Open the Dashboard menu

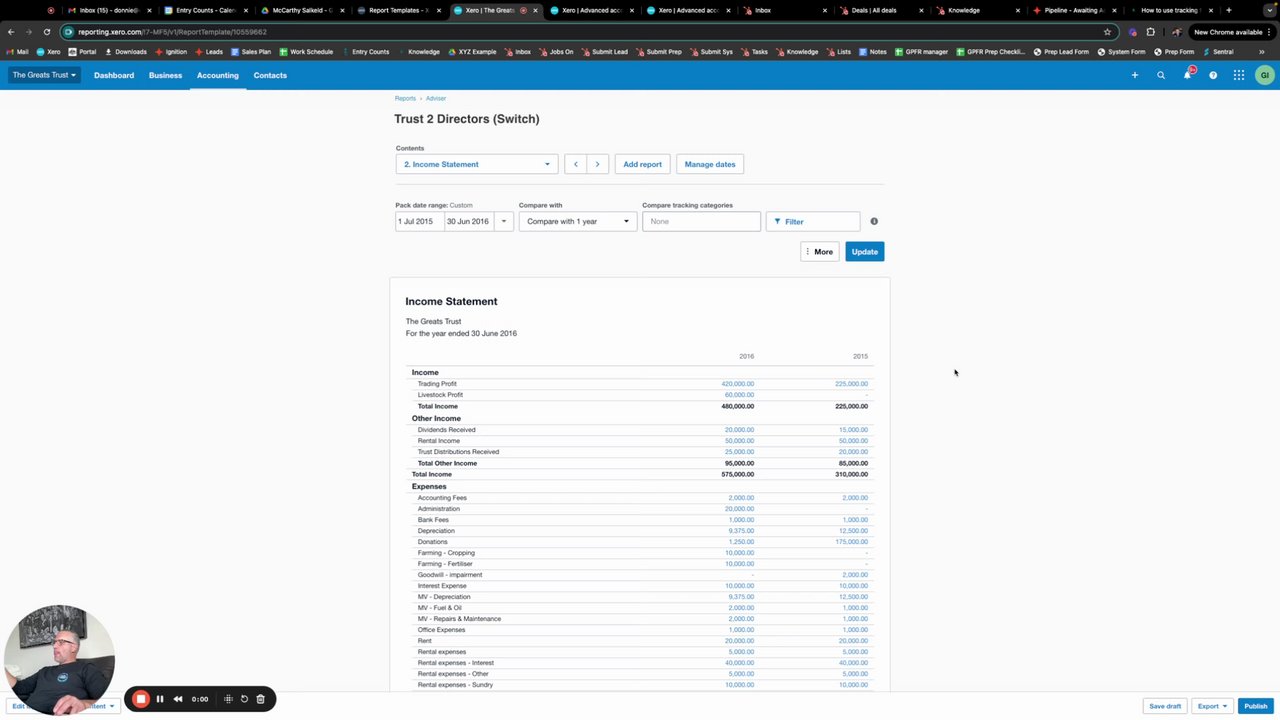pos(114,75)
